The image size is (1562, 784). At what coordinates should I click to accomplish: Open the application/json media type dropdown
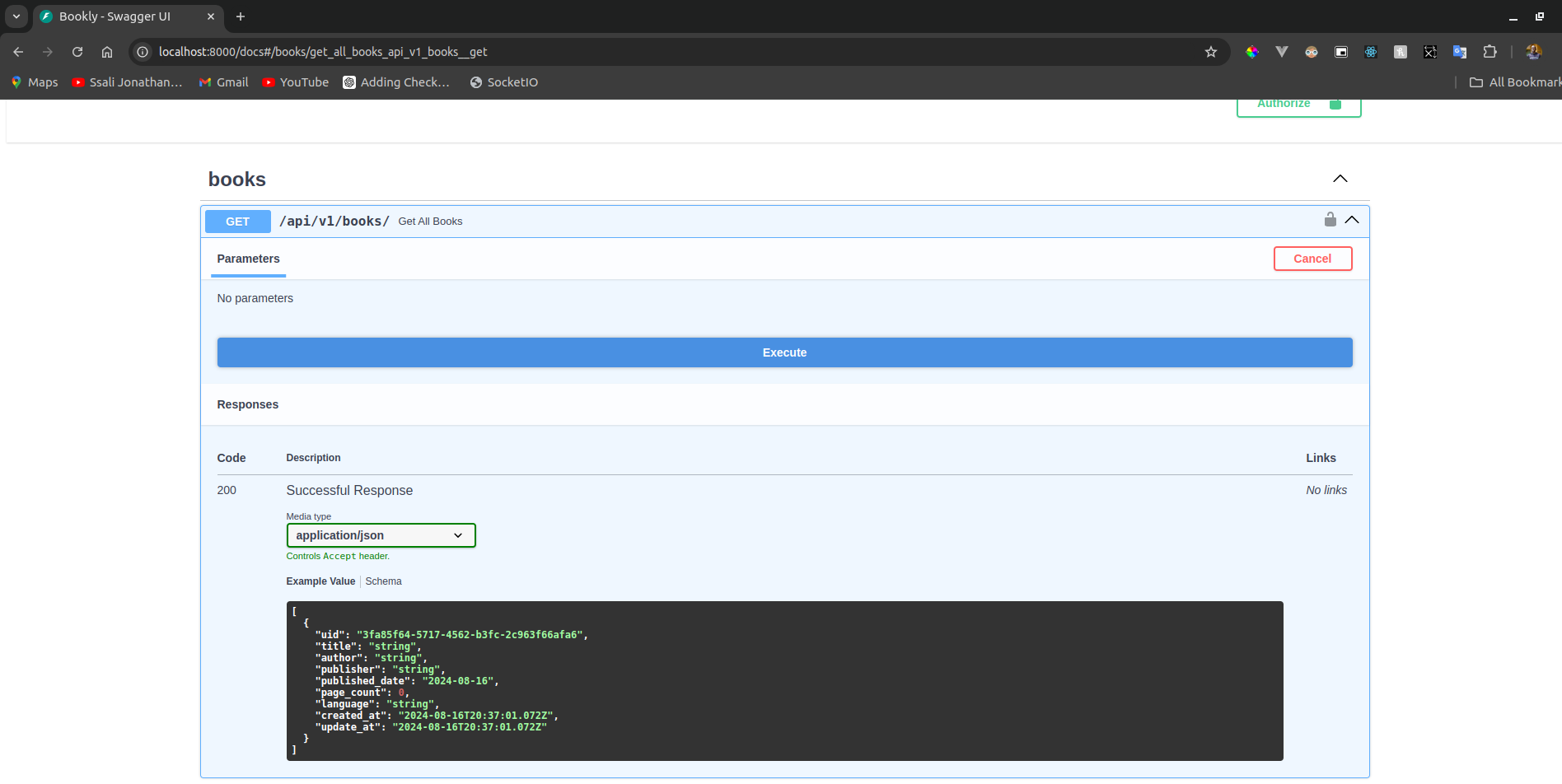(x=381, y=535)
